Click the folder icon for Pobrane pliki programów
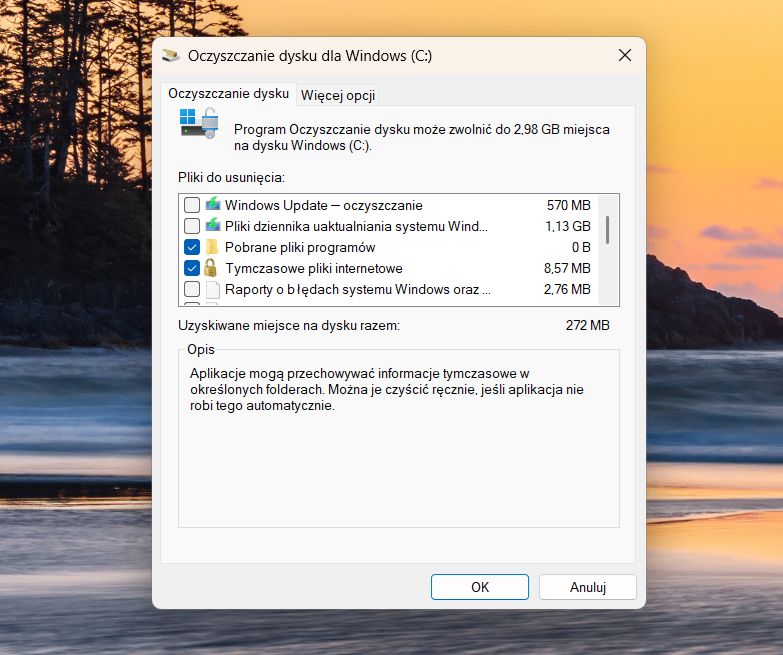This screenshot has width=783, height=655. tap(212, 247)
